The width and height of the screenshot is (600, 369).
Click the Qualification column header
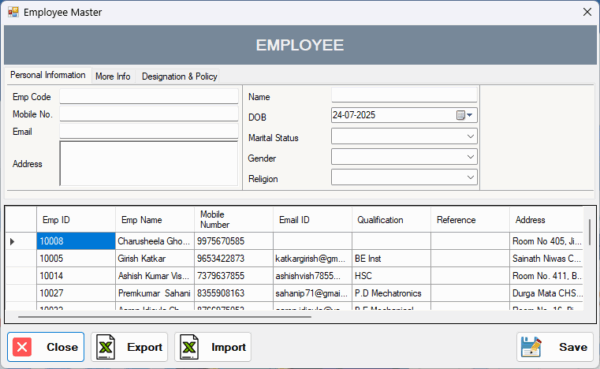coord(391,220)
